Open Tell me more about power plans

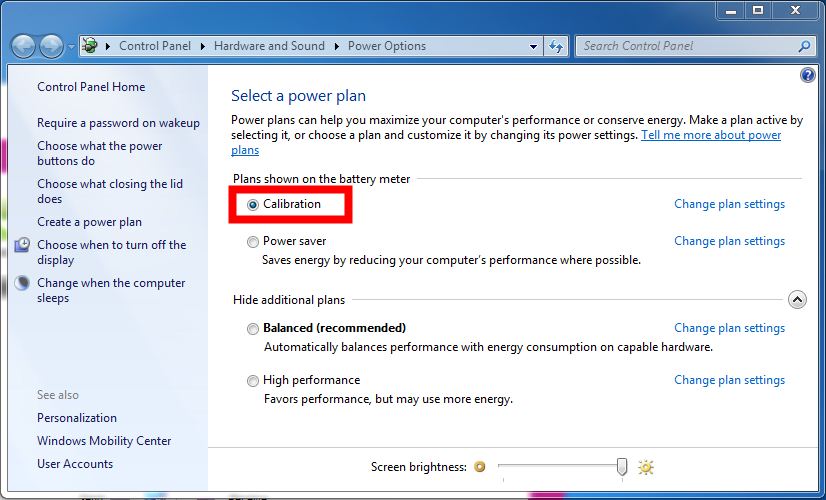coord(711,135)
